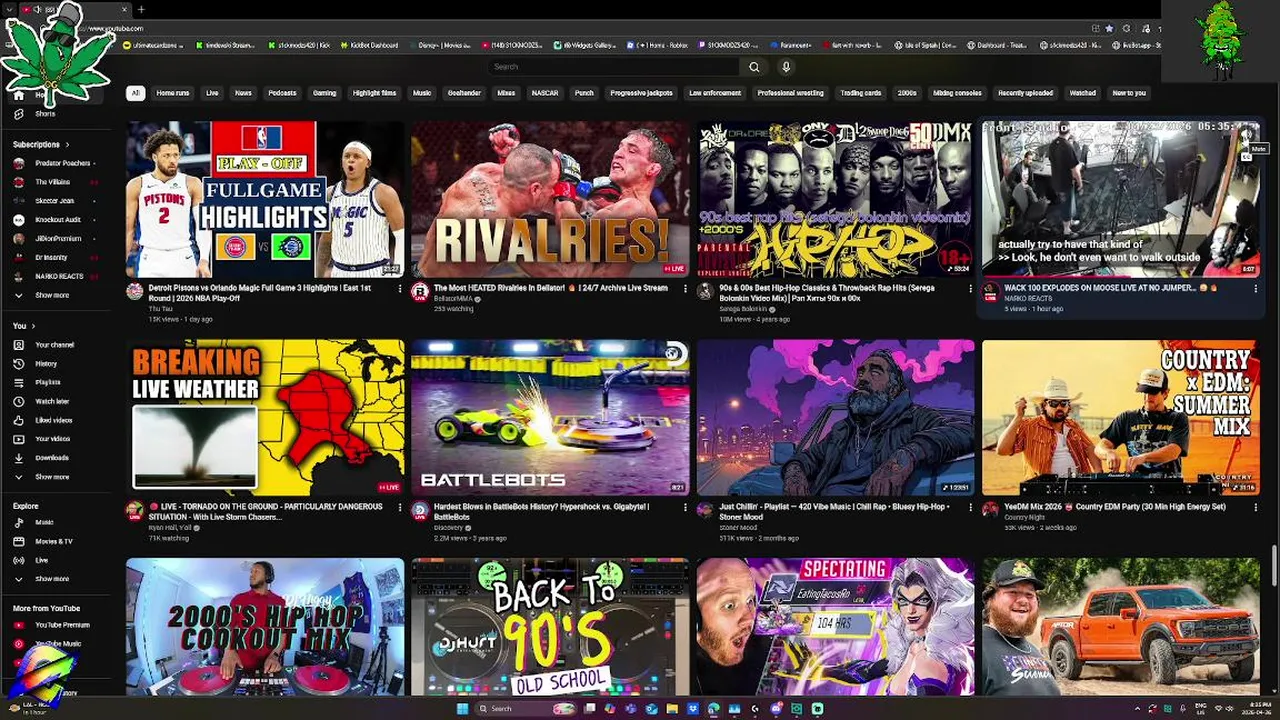Open more options for the WACK 100 video
Viewport: 1280px width, 720px height.
coord(1256,289)
